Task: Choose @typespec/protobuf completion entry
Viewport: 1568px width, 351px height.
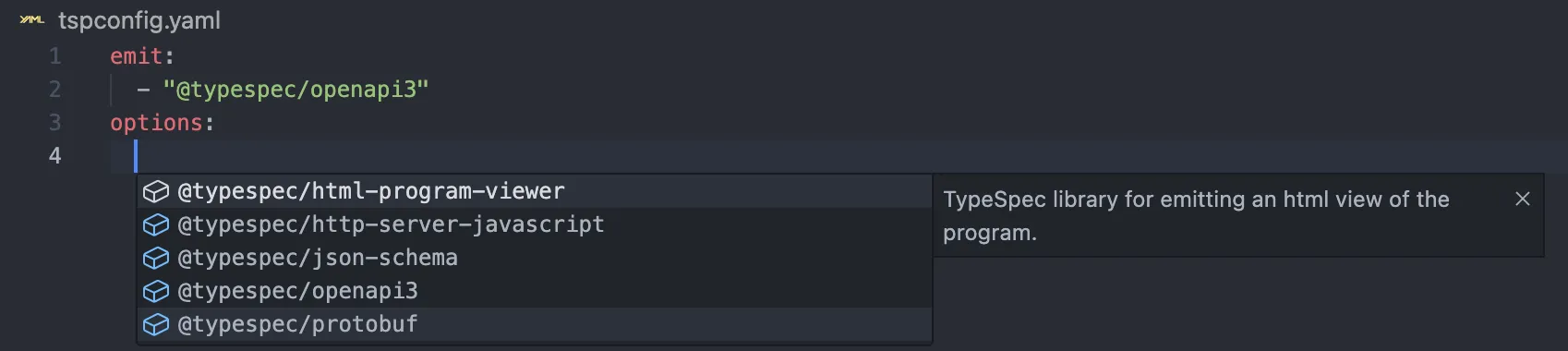Action: 535,324
